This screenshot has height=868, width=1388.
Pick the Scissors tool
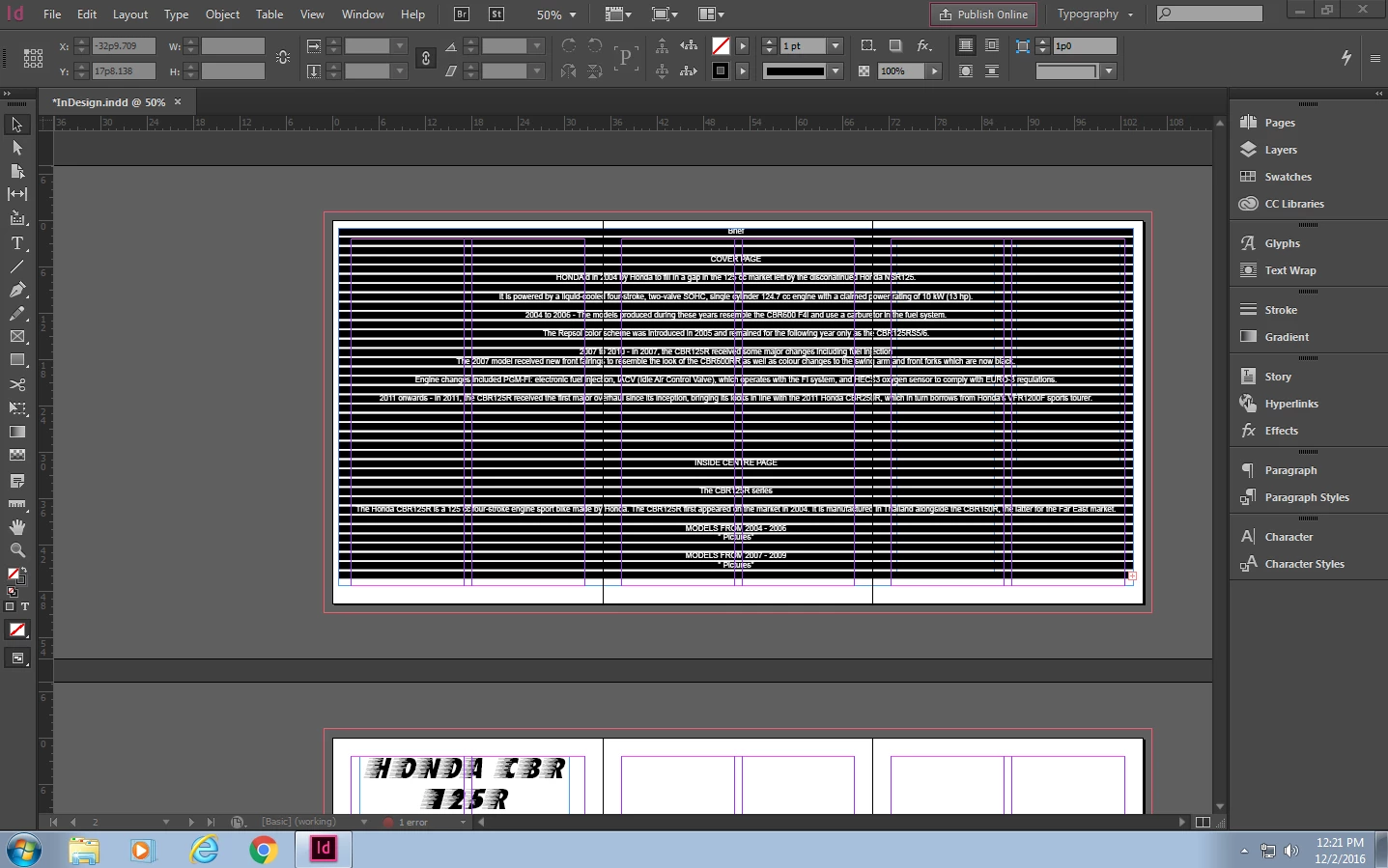point(17,384)
